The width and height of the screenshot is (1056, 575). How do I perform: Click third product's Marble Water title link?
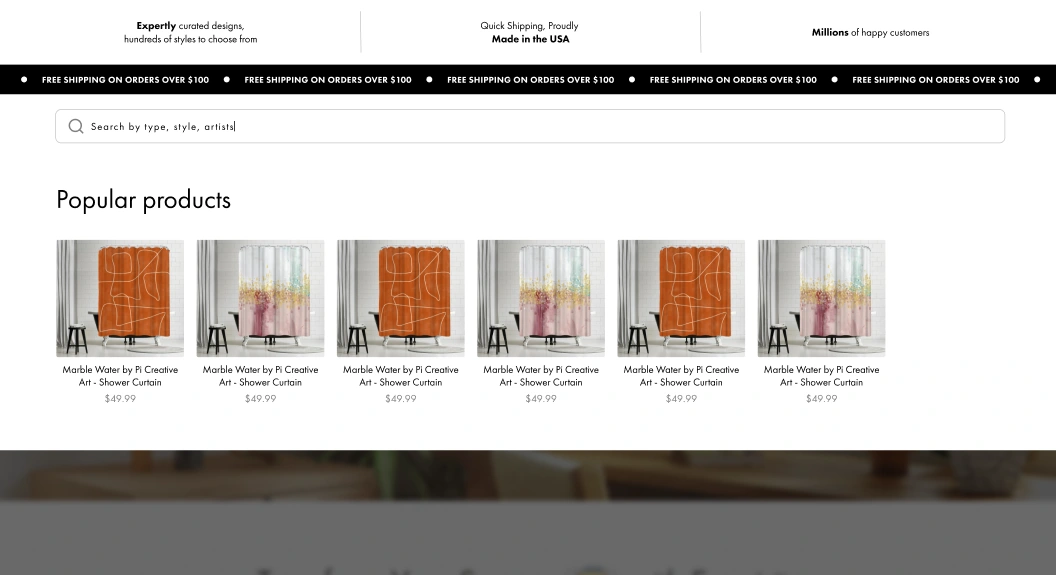coord(401,376)
